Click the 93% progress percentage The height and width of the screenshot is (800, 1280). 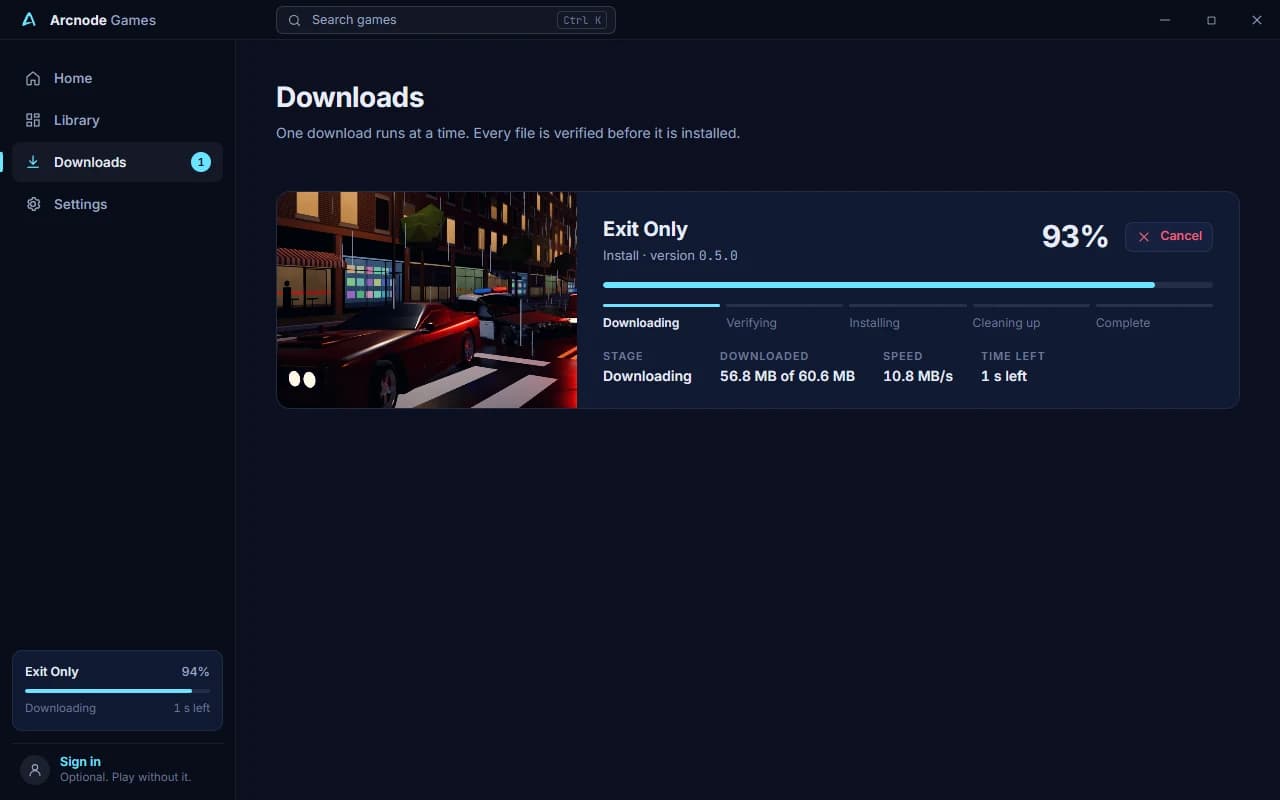(1075, 236)
